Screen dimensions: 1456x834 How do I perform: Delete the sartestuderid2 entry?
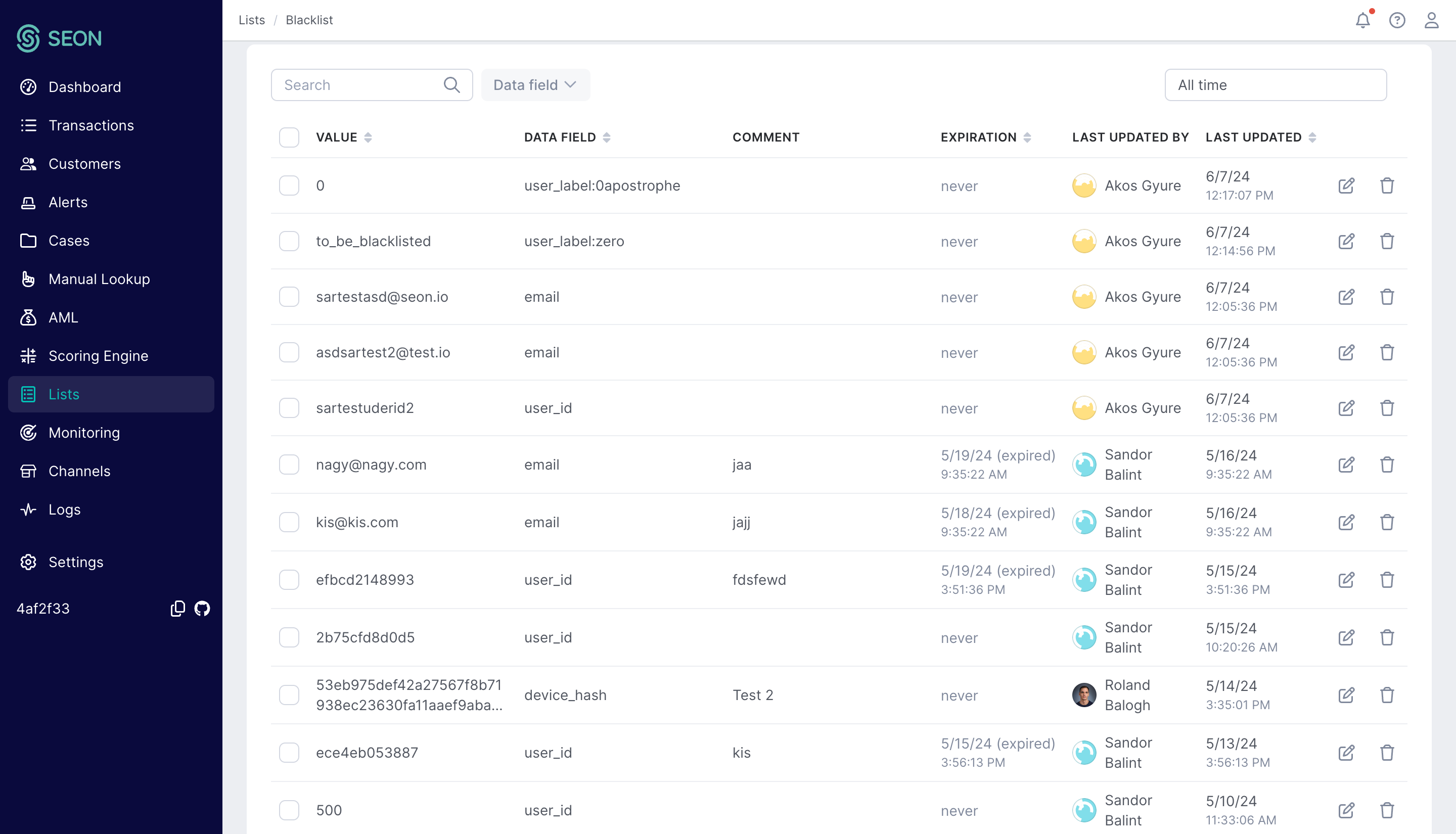(1387, 408)
